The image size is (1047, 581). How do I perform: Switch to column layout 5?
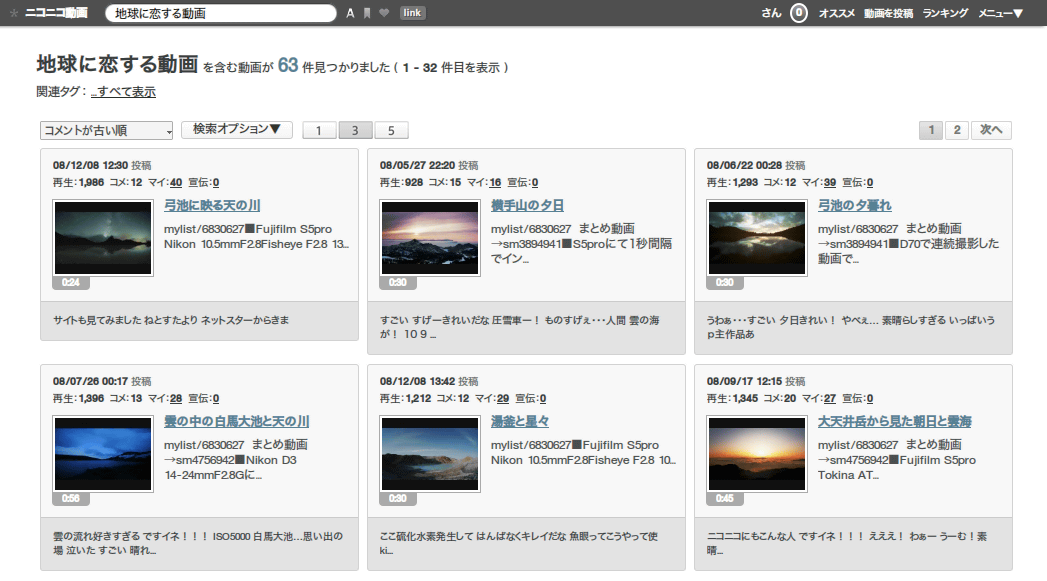click(391, 130)
